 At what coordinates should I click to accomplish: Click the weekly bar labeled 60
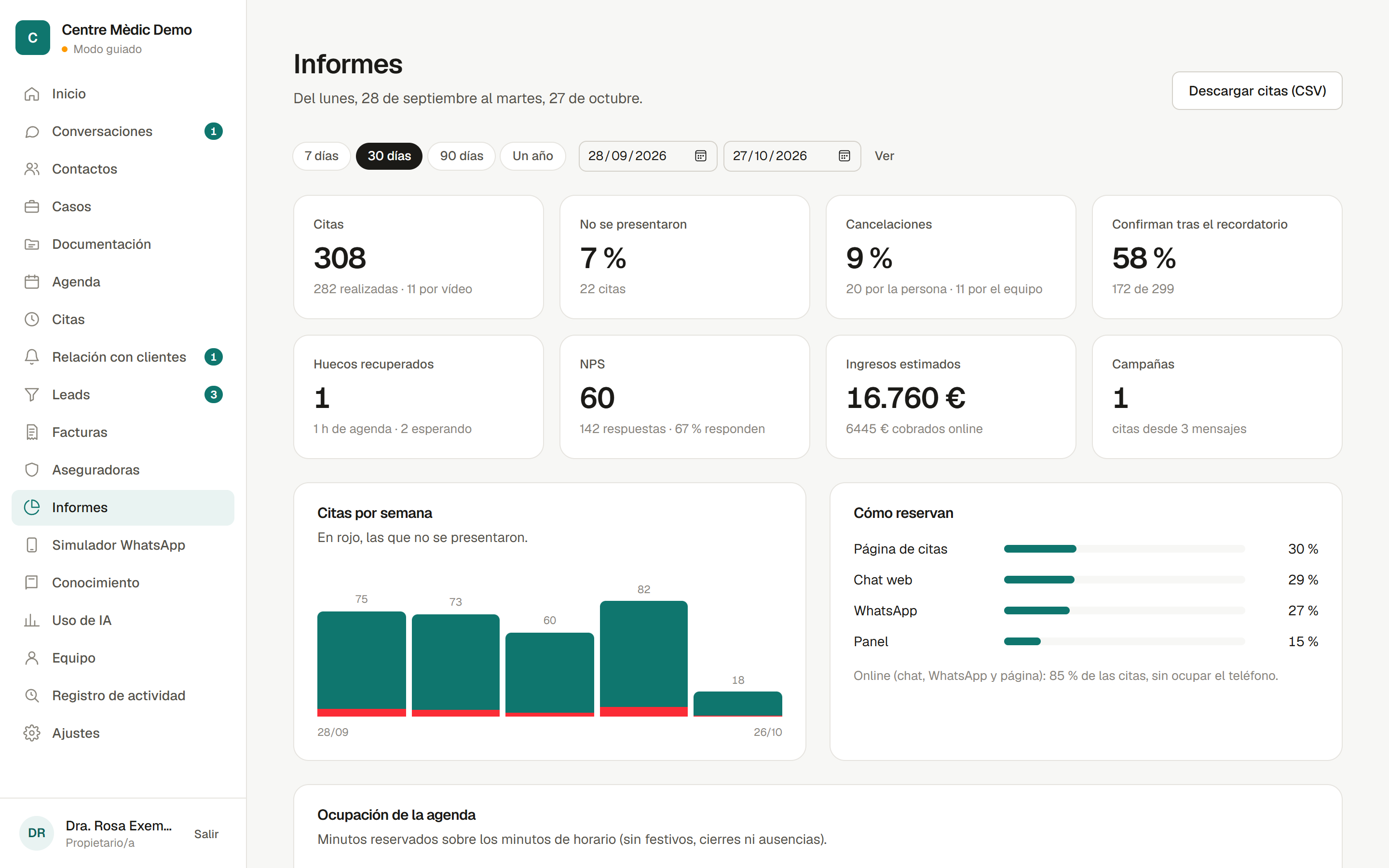pyautogui.click(x=549, y=675)
